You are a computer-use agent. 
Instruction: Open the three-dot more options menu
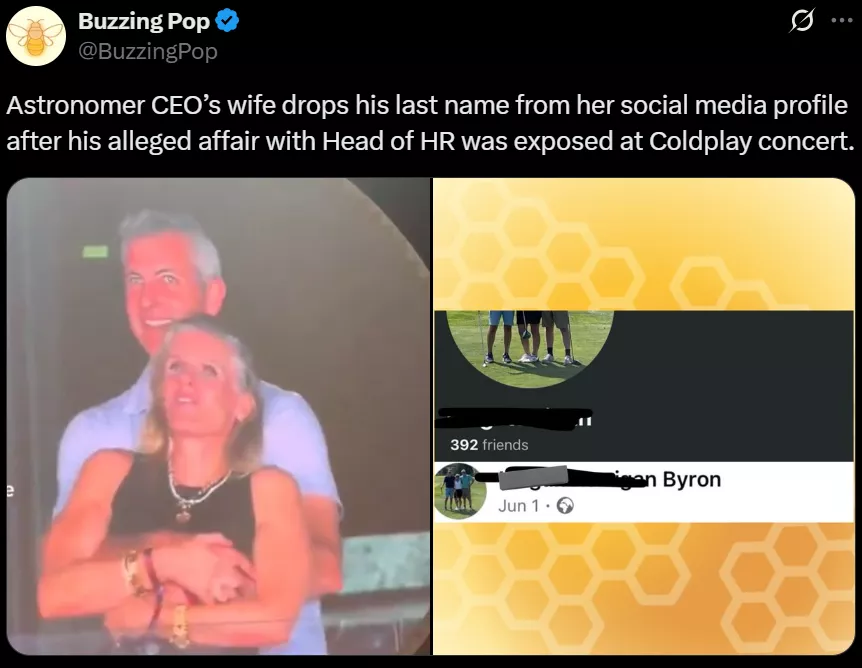tap(841, 21)
